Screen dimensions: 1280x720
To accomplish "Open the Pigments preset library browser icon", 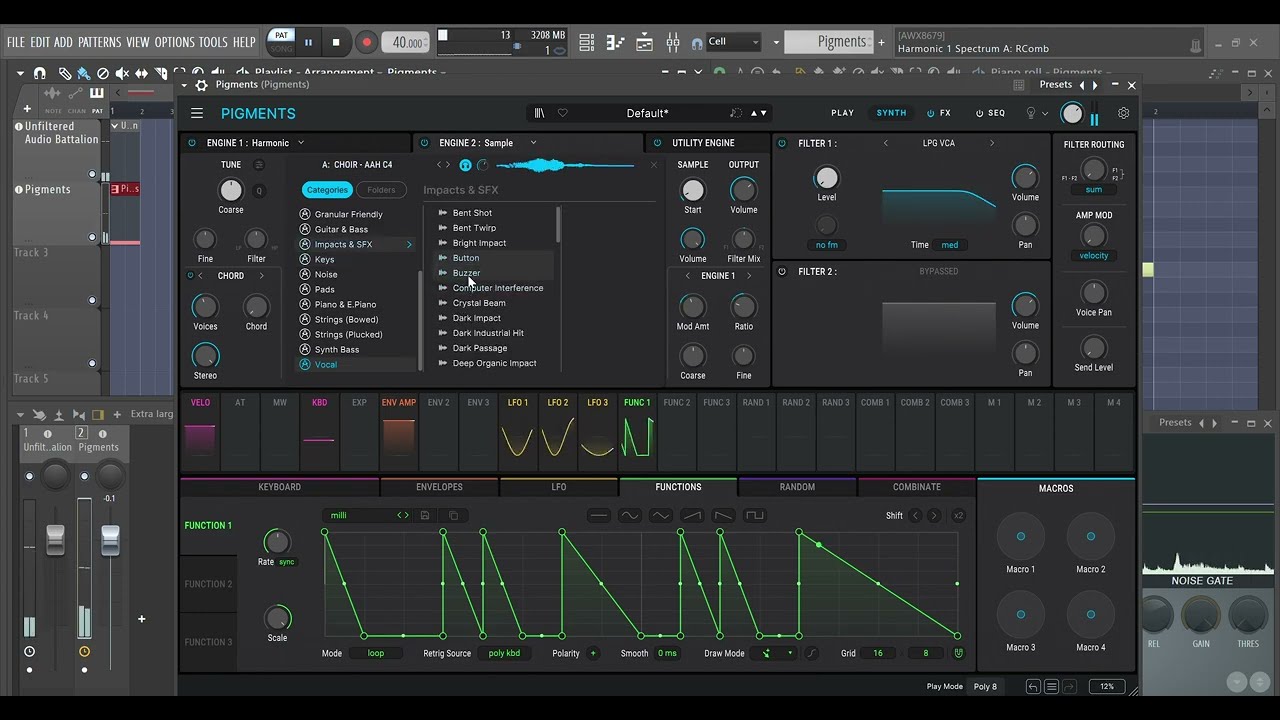I will click(x=540, y=113).
